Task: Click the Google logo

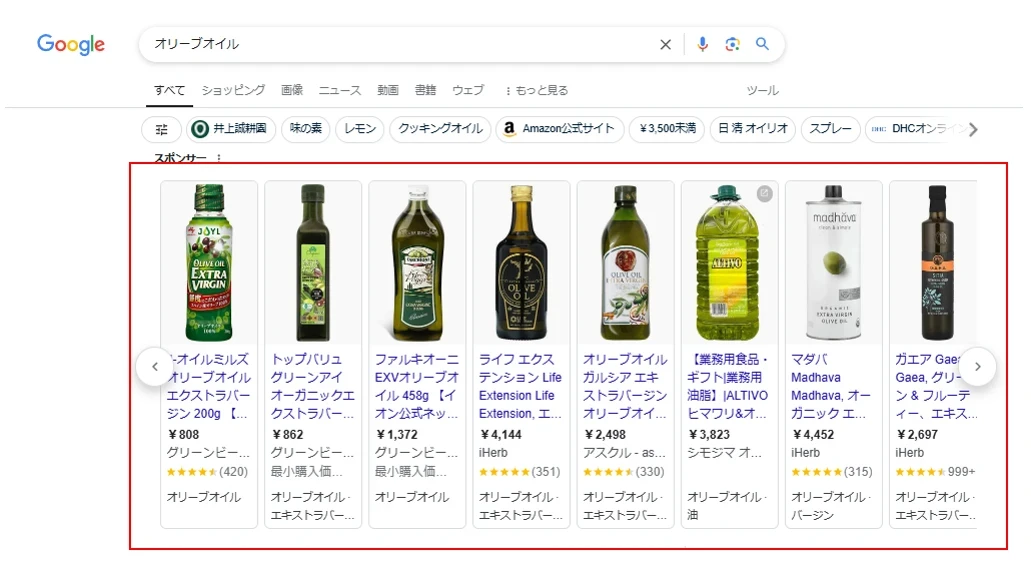Action: 71,44
